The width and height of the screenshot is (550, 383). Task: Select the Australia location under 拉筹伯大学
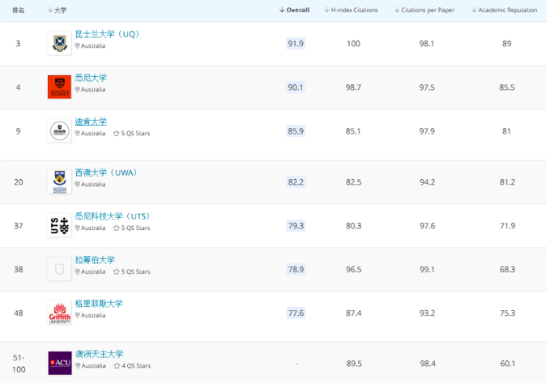(90, 271)
